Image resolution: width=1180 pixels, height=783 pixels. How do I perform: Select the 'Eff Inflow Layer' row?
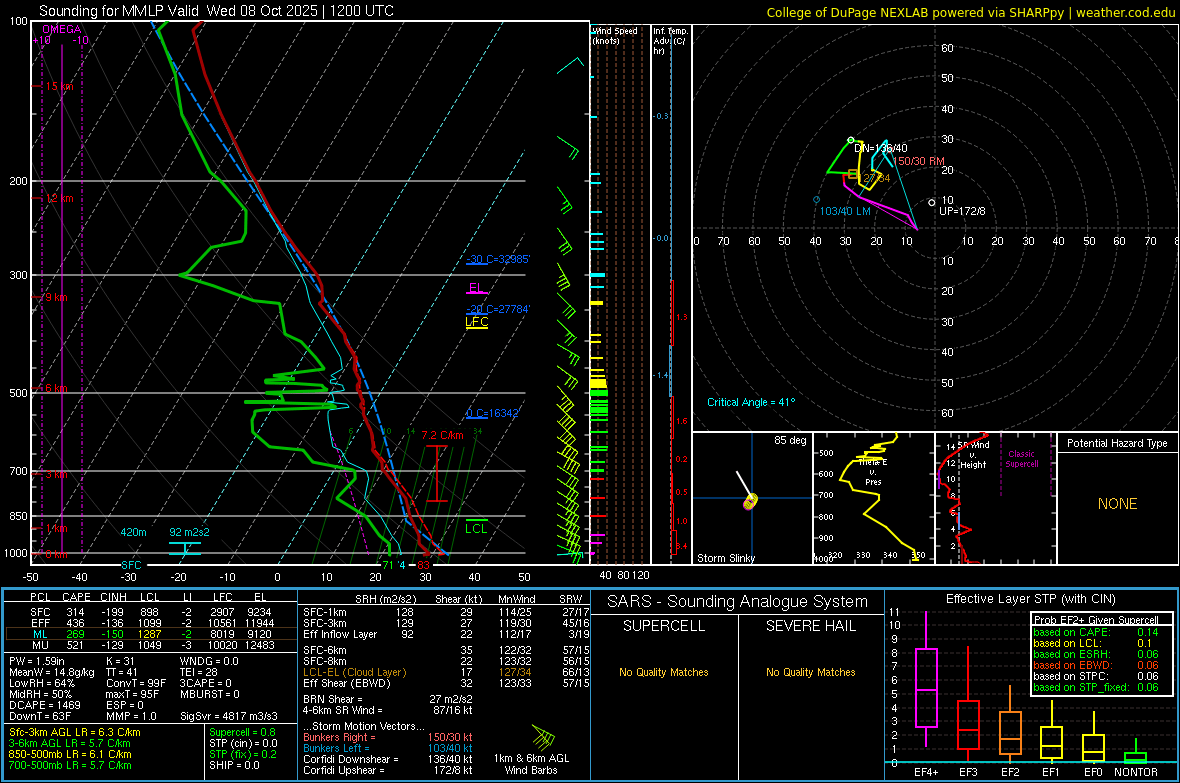(444, 634)
